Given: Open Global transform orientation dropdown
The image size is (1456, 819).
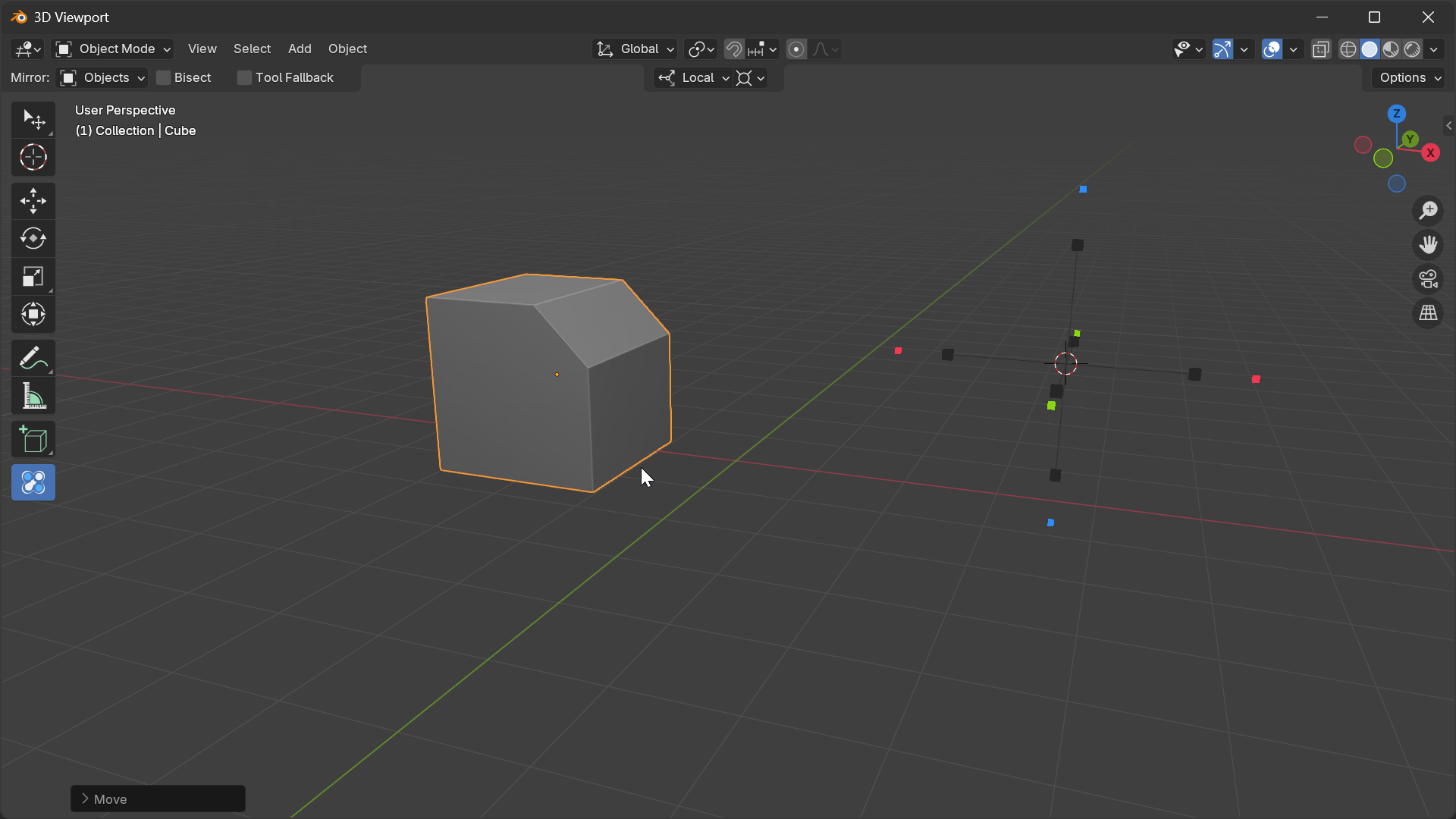Looking at the screenshot, I should click(635, 49).
